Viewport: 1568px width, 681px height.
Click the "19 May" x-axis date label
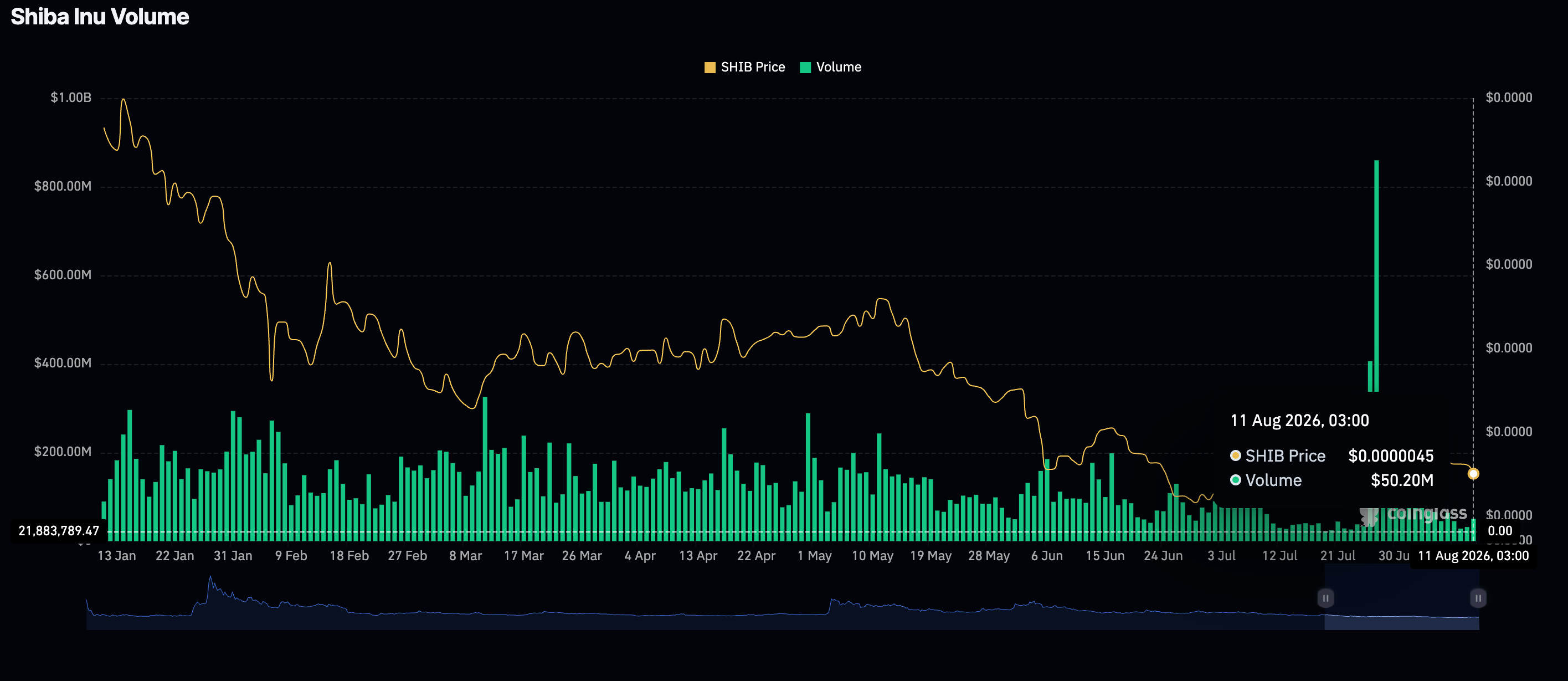point(930,556)
